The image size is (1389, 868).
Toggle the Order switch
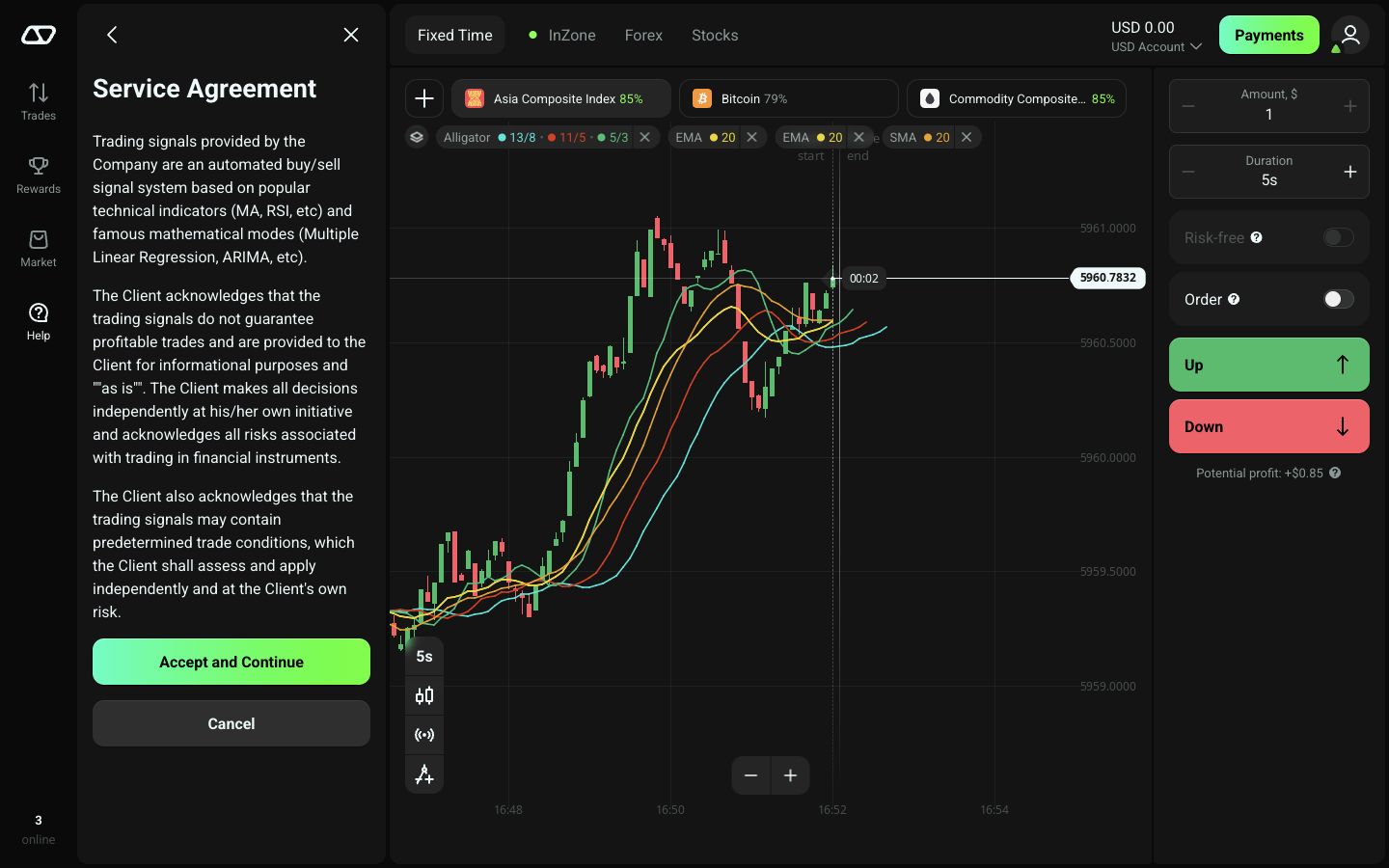(x=1338, y=299)
